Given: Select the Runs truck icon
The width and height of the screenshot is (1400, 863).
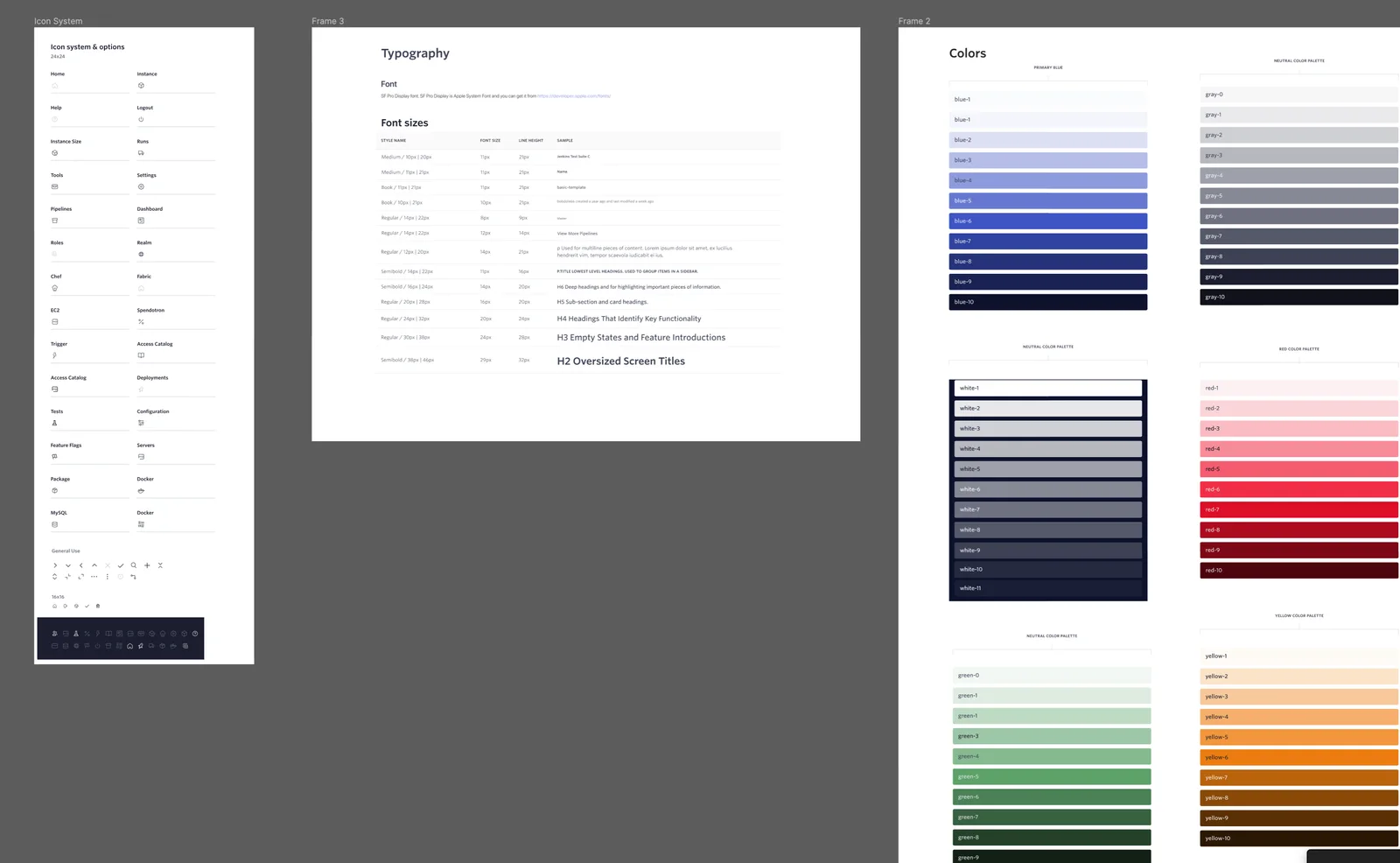Looking at the screenshot, I should coord(141,153).
